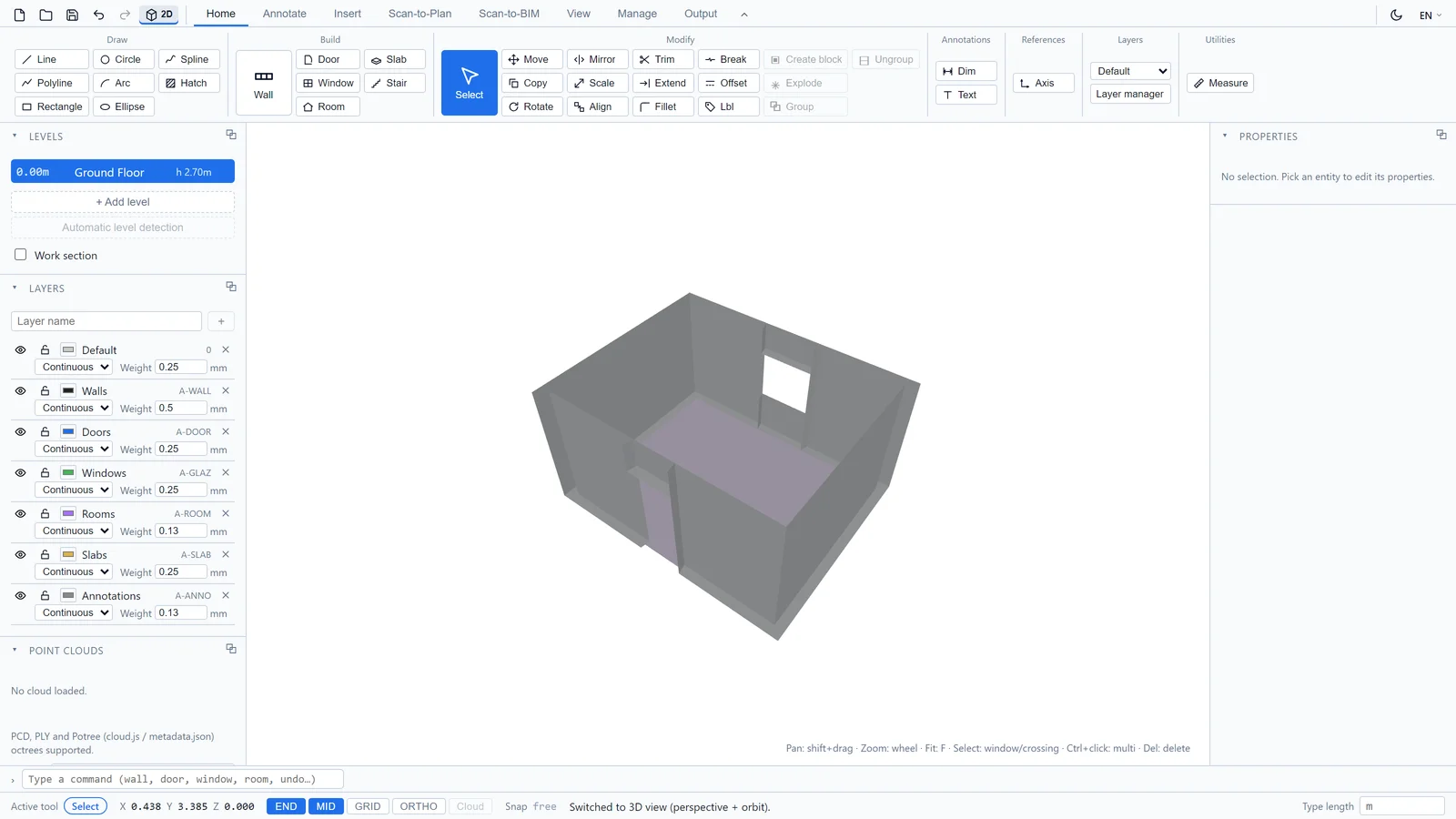Toggle ORTHO mode
Screen dimensions: 1456x819
(x=419, y=806)
